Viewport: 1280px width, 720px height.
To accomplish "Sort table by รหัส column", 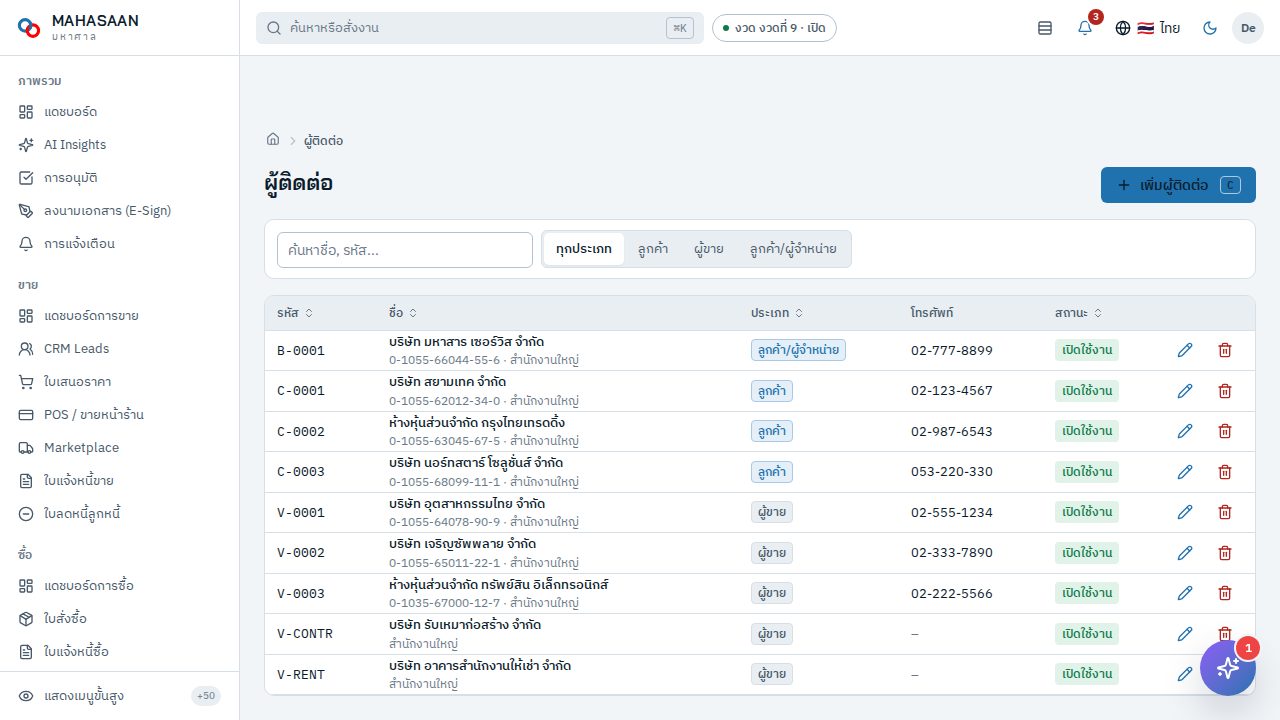I will pos(295,313).
